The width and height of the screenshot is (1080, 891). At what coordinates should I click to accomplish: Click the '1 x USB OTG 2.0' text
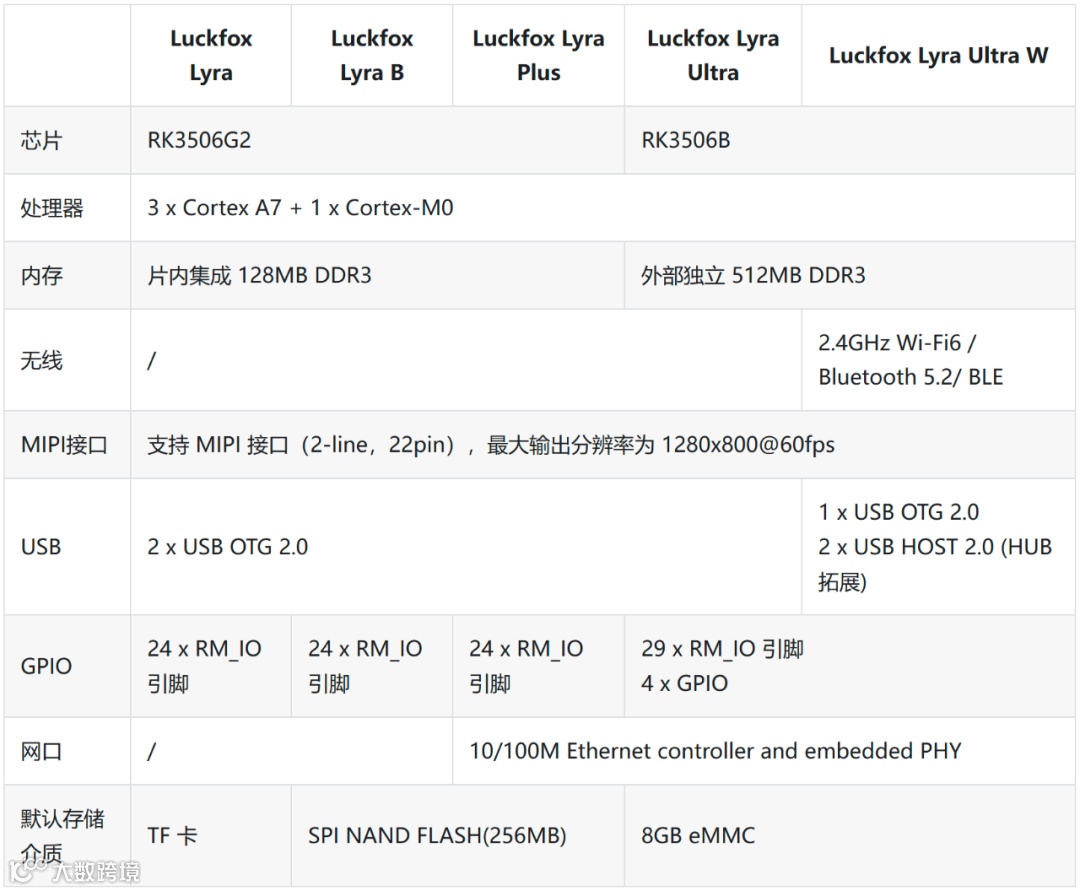tap(898, 512)
